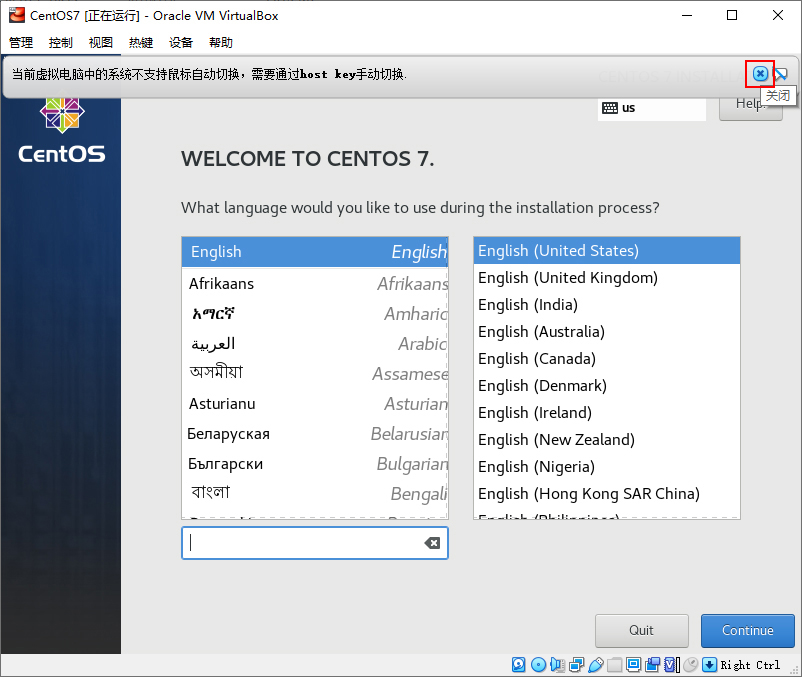Open the 视图 menu
The image size is (802, 682).
[x=100, y=41]
